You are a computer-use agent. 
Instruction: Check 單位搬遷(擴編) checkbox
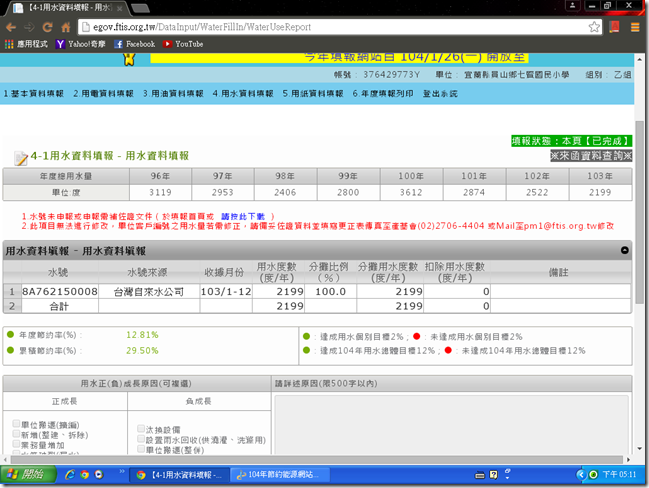pos(16,423)
